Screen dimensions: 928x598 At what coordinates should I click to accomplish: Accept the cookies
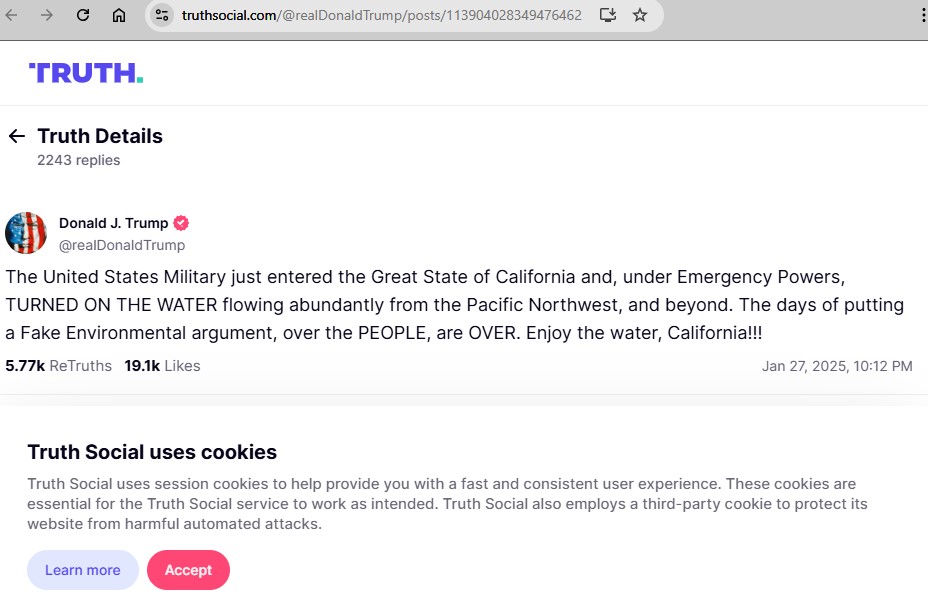click(188, 570)
